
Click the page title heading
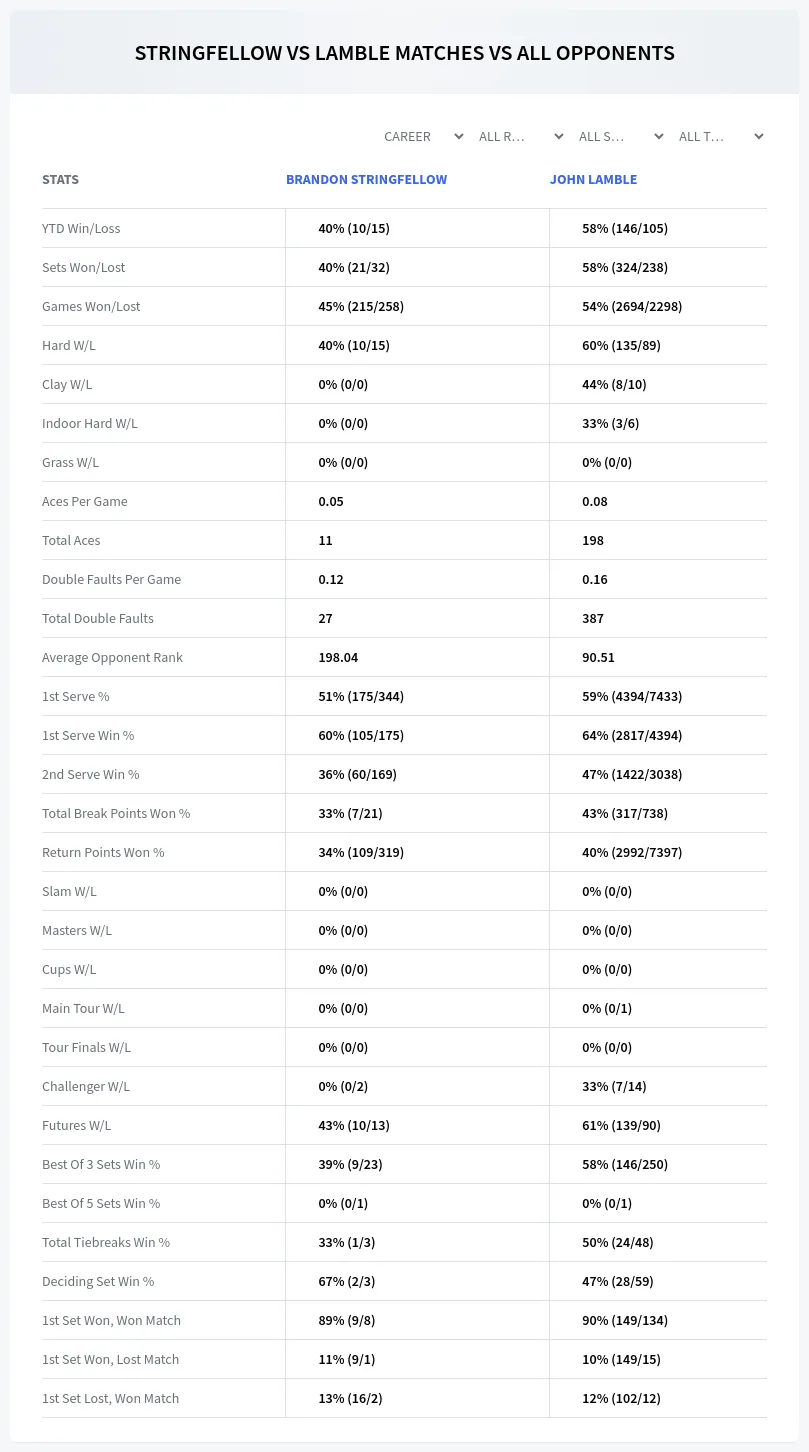(x=405, y=53)
